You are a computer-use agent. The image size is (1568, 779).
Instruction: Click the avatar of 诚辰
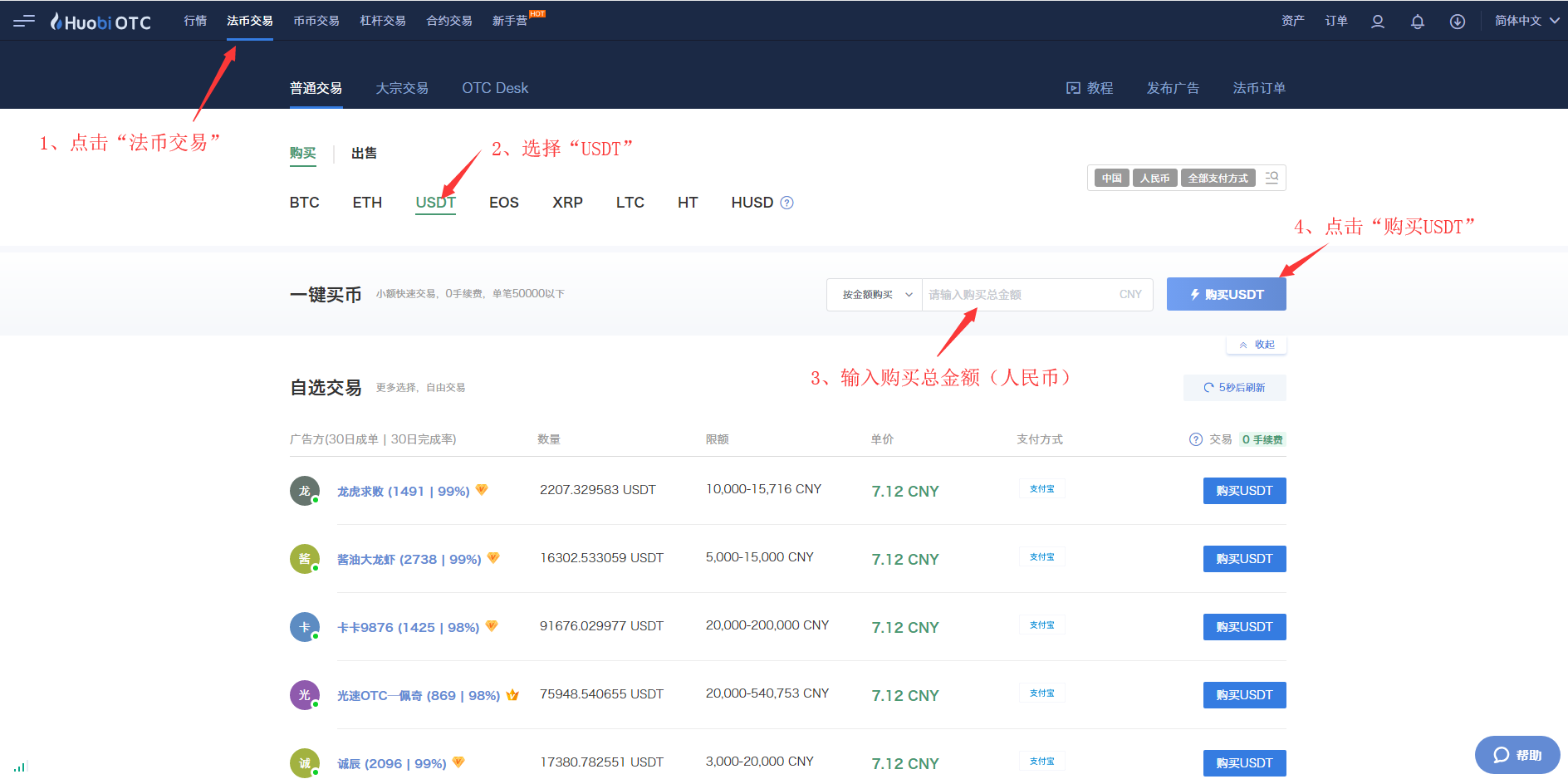click(x=305, y=763)
